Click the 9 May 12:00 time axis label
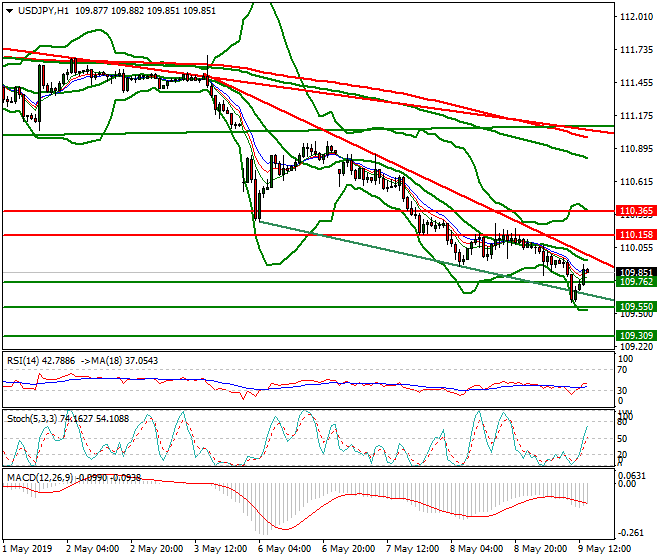660x560 pixels. [x=604, y=549]
